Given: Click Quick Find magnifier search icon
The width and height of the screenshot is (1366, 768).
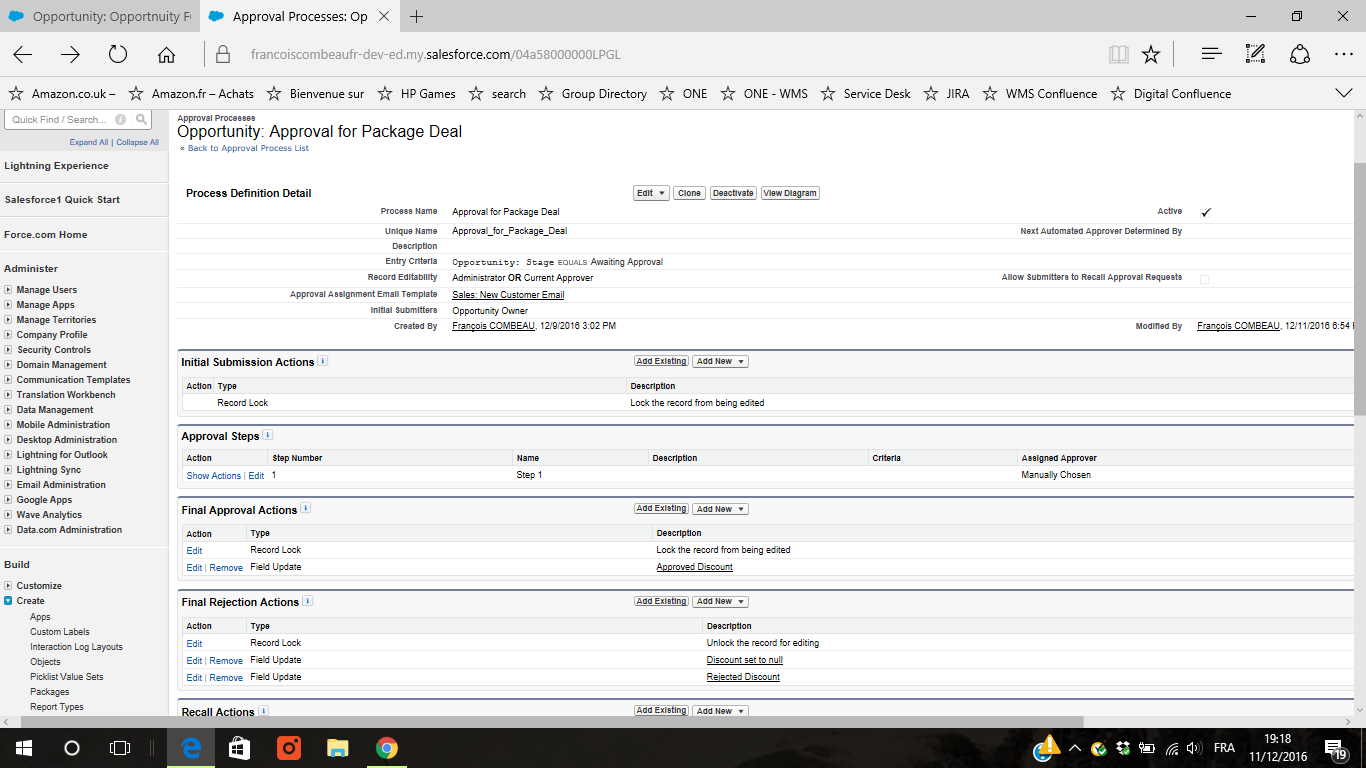Looking at the screenshot, I should (x=141, y=120).
